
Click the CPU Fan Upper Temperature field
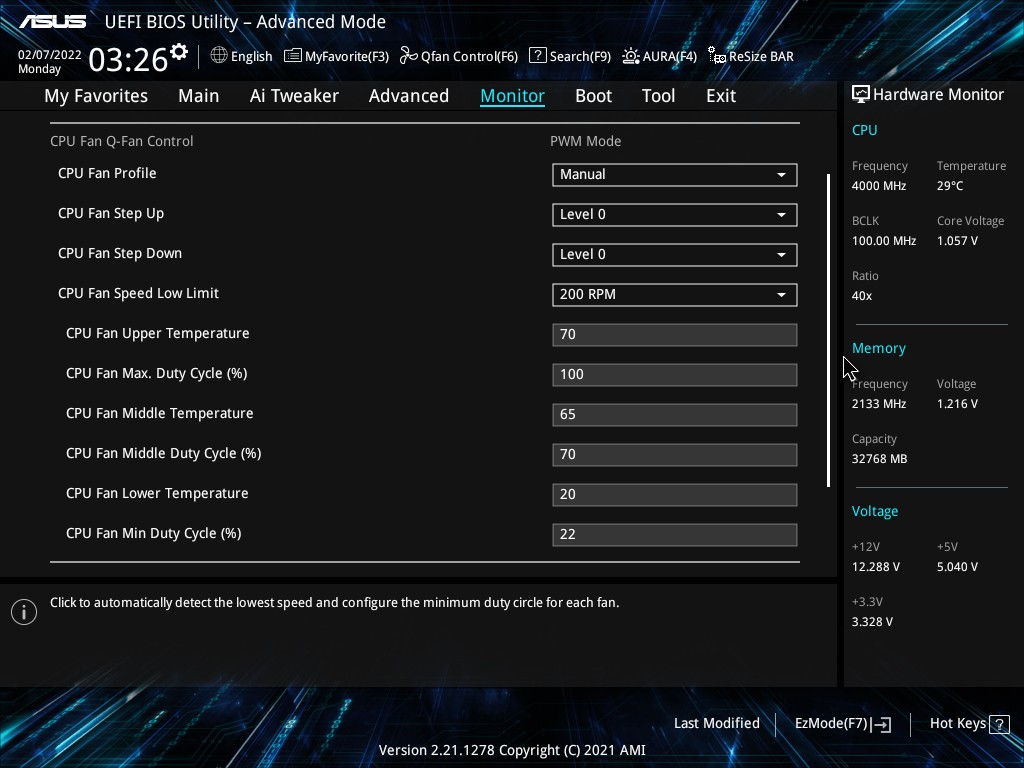(x=675, y=334)
